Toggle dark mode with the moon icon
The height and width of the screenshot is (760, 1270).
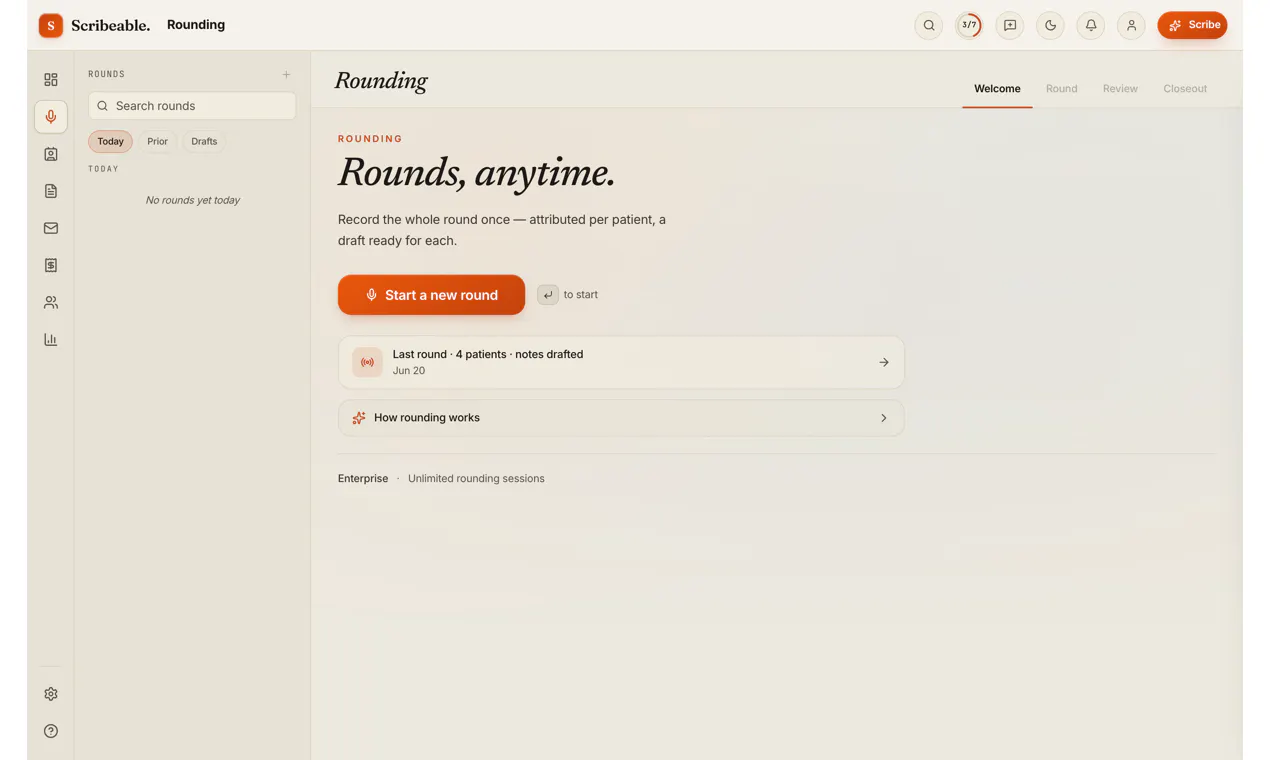pos(1050,25)
